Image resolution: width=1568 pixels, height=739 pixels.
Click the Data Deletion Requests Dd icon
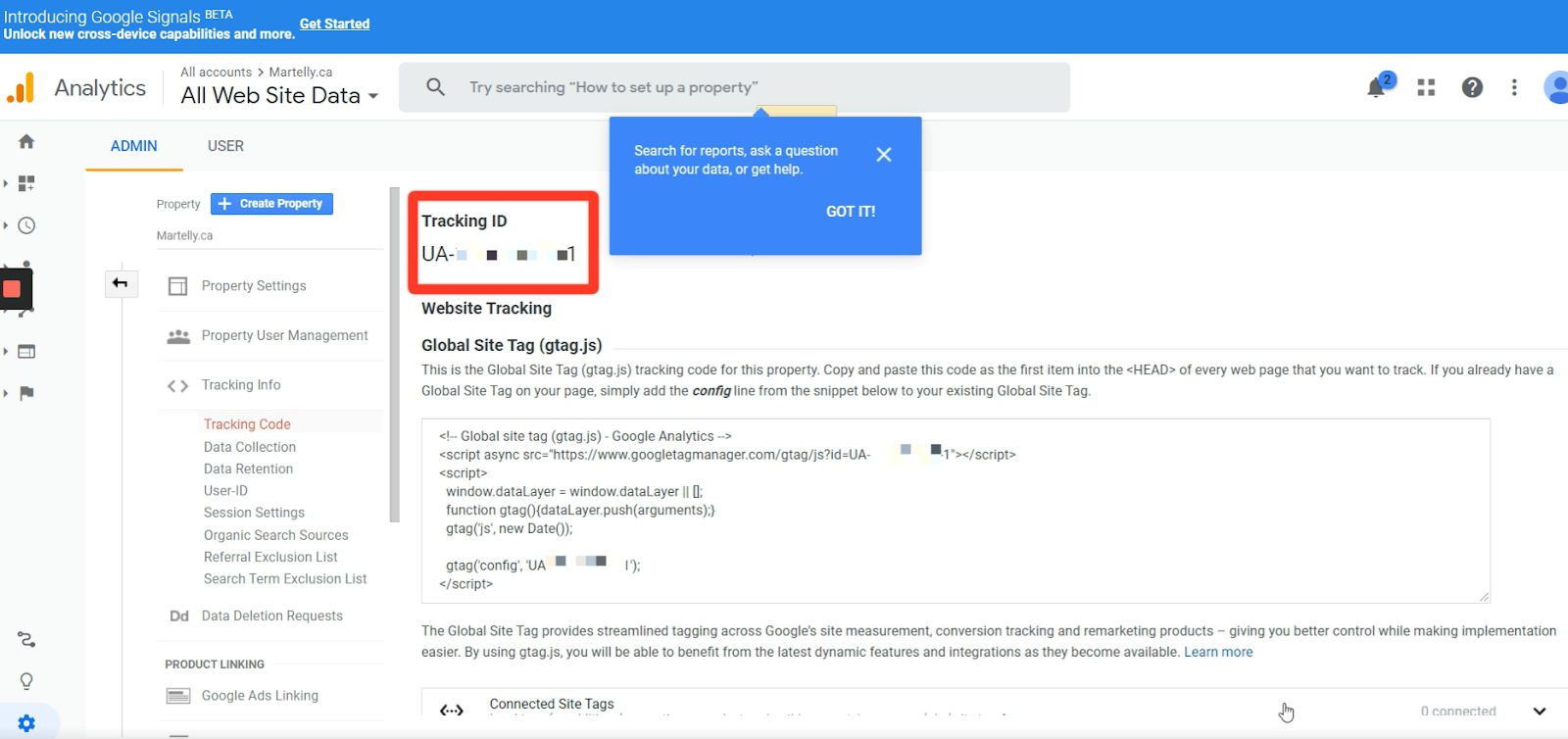[x=179, y=616]
